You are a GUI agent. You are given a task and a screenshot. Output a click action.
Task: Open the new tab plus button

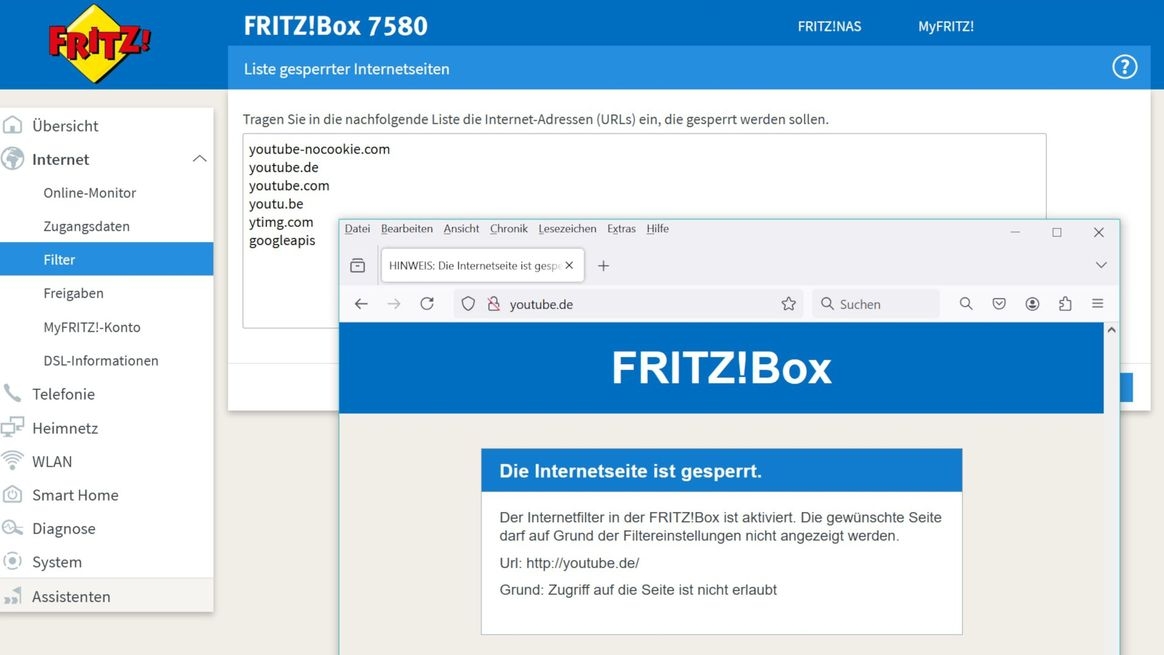point(603,266)
